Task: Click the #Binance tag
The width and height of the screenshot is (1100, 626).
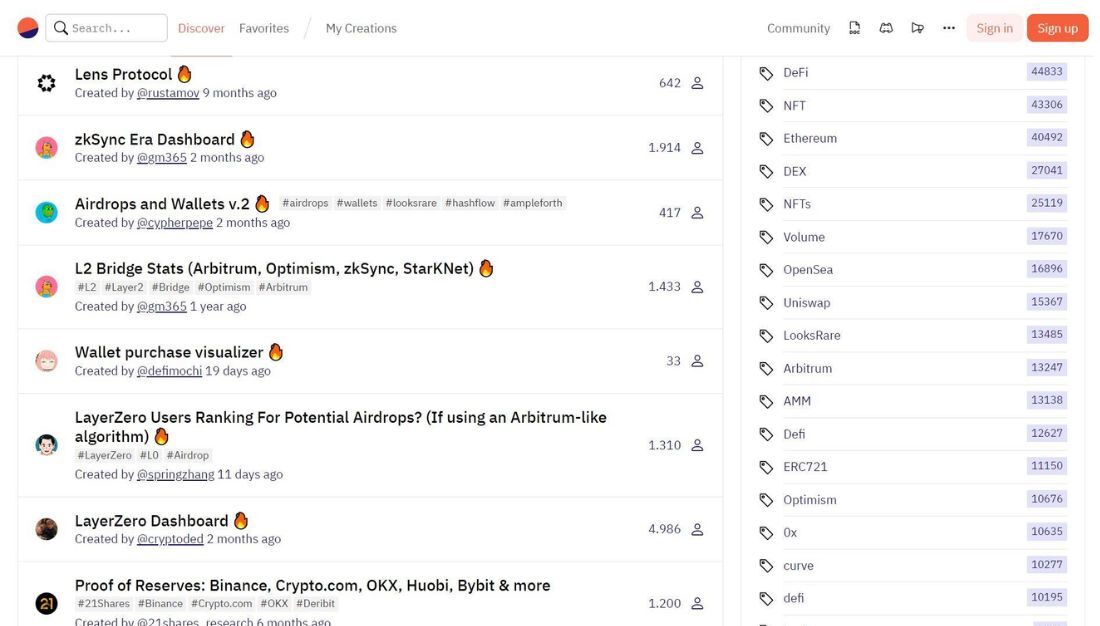Action: click(x=160, y=604)
